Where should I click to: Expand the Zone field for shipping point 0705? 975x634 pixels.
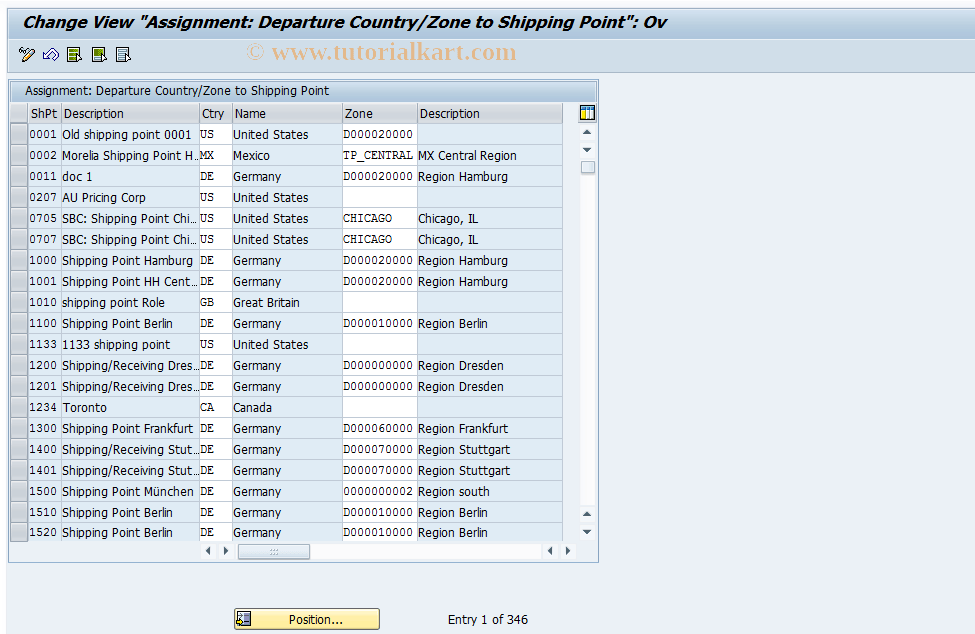(379, 218)
